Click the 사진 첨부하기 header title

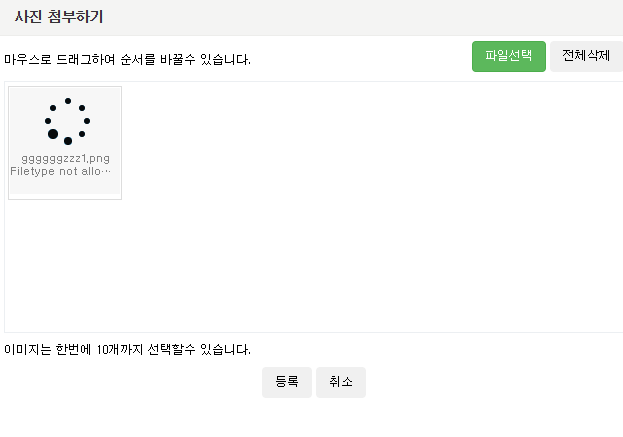tap(58, 17)
